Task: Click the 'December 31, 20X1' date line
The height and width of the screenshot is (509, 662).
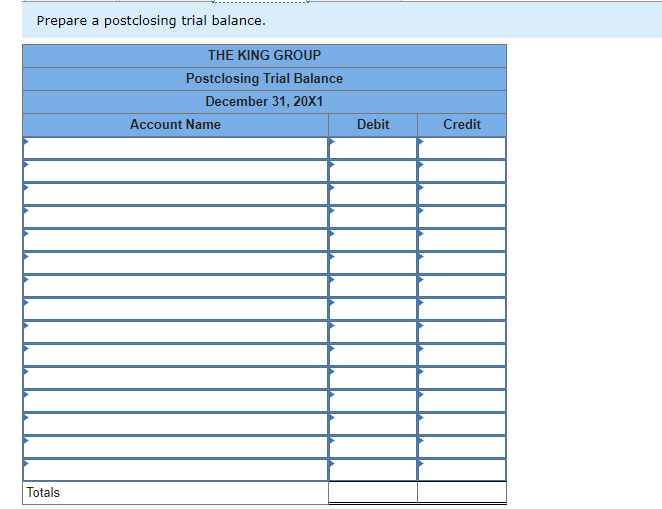Action: (x=264, y=101)
